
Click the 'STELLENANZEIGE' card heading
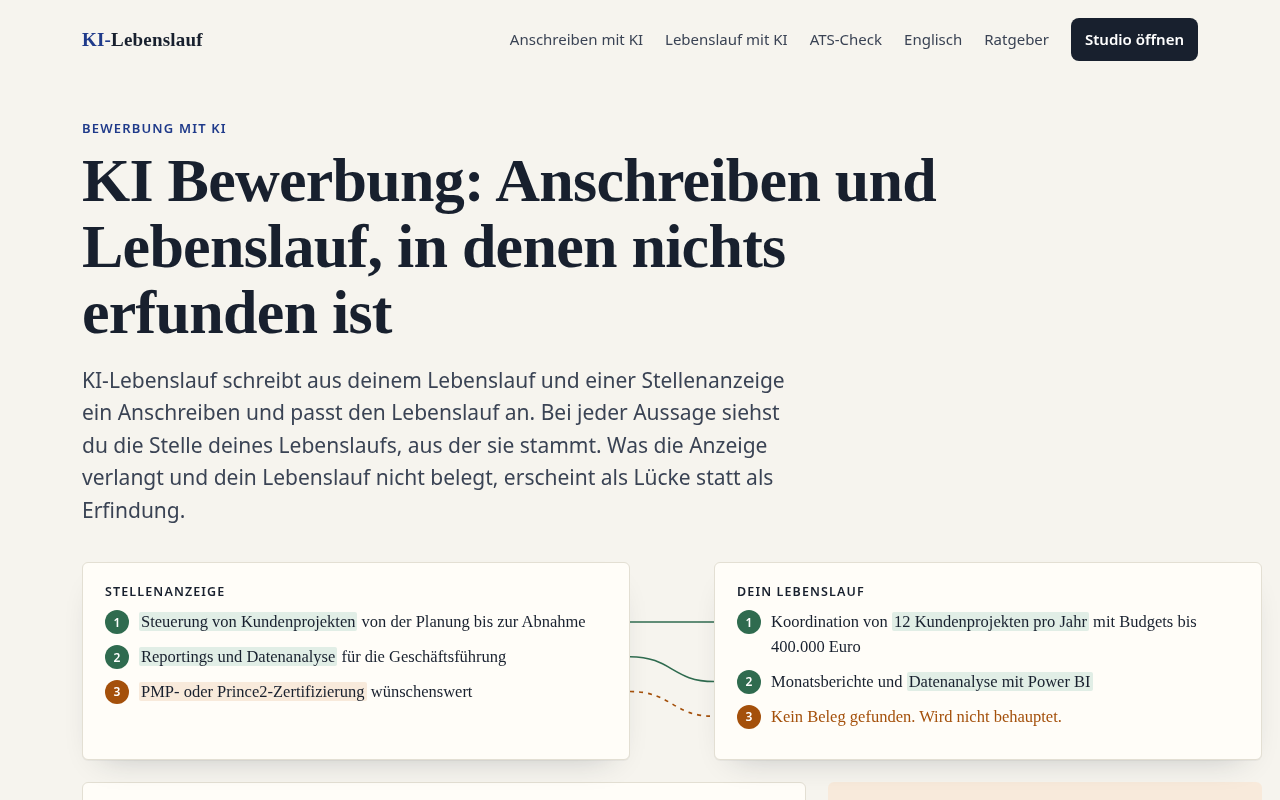click(x=165, y=592)
